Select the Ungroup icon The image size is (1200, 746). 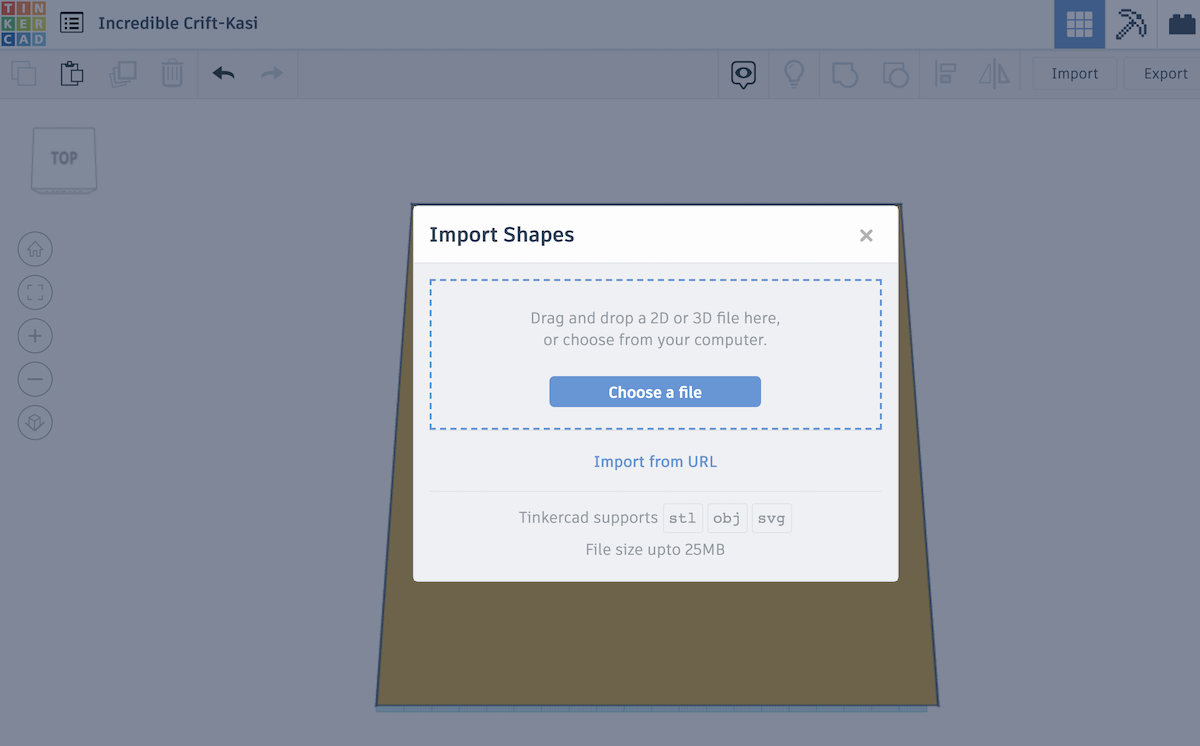pyautogui.click(x=895, y=73)
